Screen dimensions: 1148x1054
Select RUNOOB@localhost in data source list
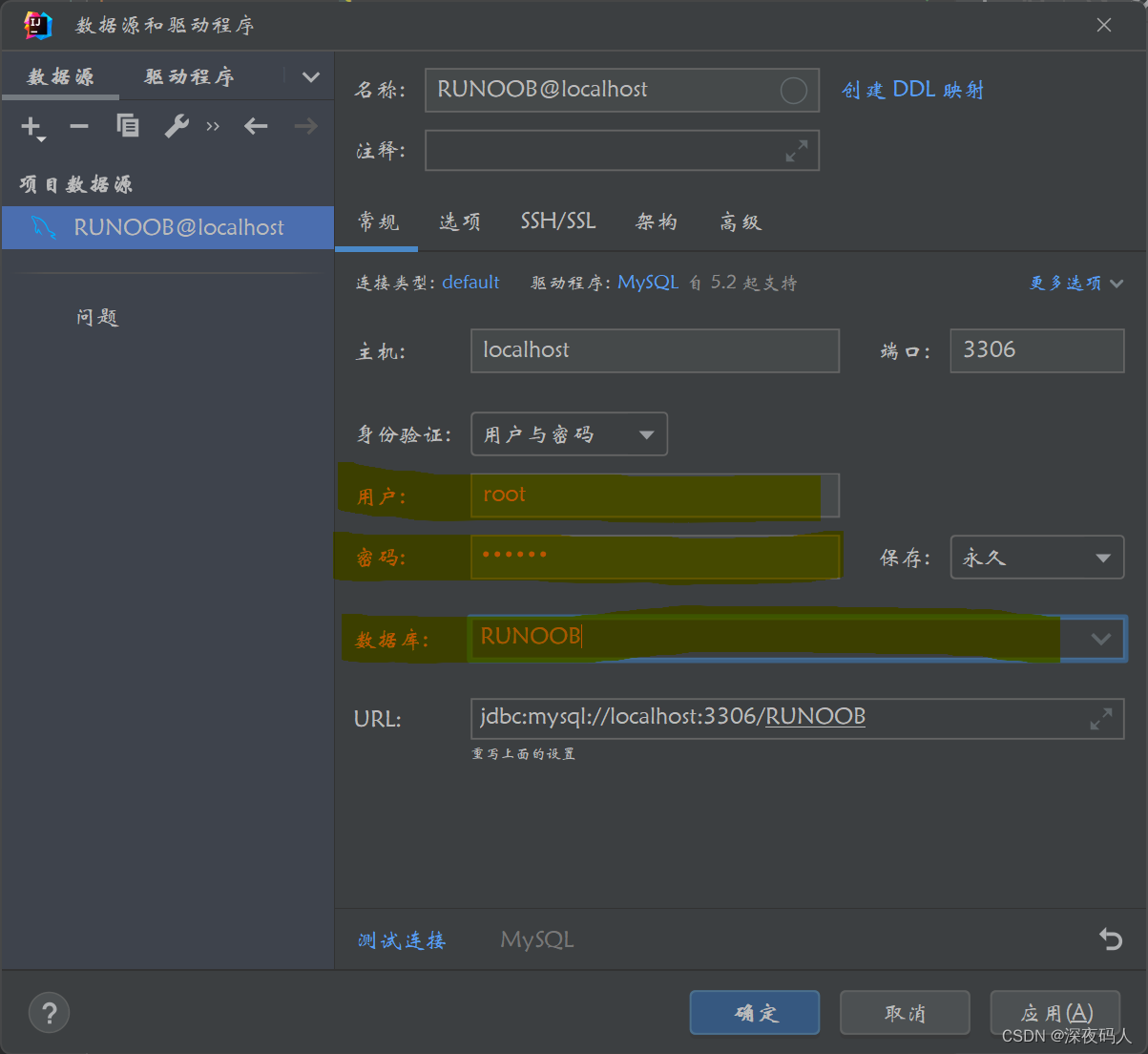(168, 227)
